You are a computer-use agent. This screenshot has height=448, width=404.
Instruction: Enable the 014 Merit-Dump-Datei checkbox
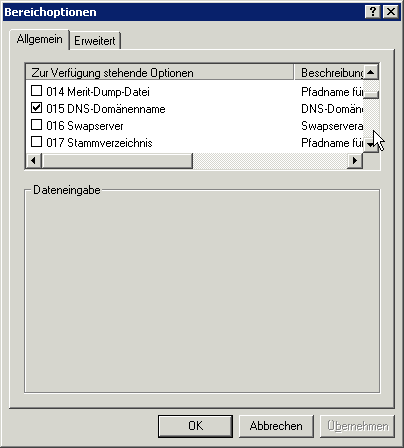(x=36, y=91)
